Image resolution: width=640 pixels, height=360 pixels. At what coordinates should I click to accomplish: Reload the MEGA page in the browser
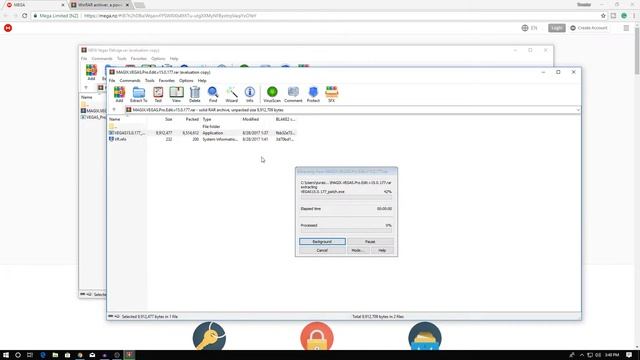point(24,16)
